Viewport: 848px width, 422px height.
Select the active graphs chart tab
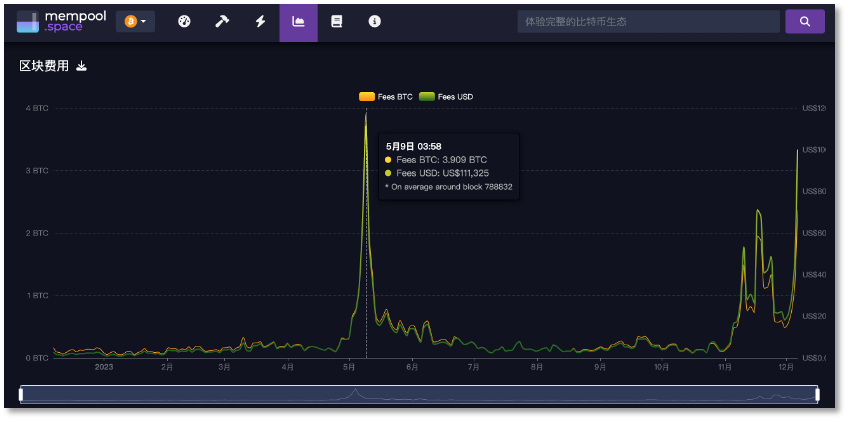tap(298, 21)
